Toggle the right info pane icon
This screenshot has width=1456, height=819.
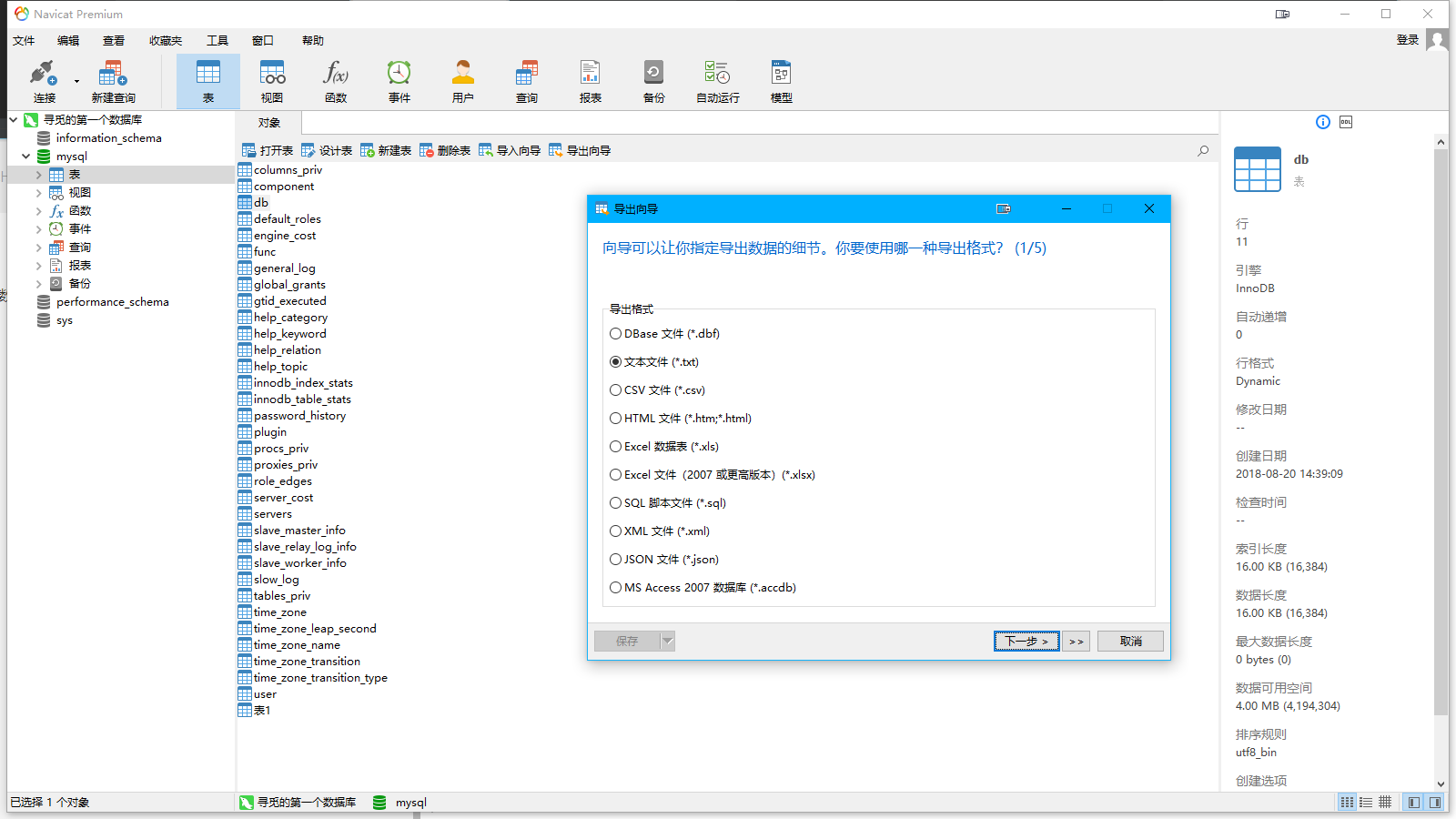point(1435,803)
